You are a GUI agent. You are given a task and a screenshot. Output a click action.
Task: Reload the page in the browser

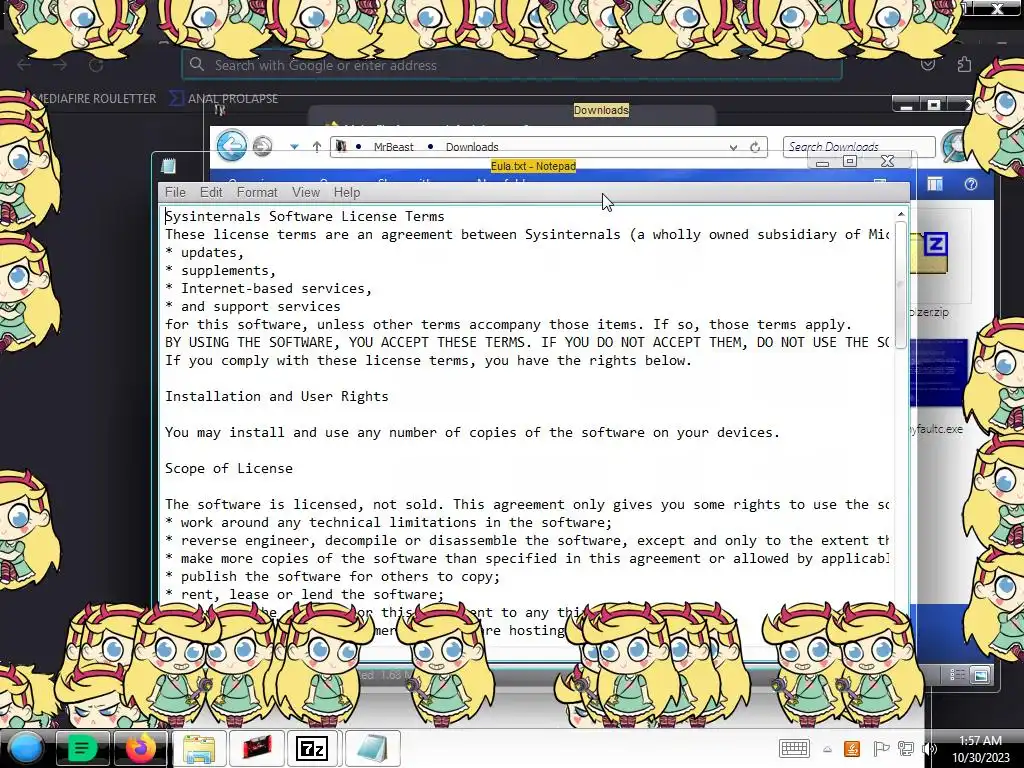pyautogui.click(x=96, y=65)
